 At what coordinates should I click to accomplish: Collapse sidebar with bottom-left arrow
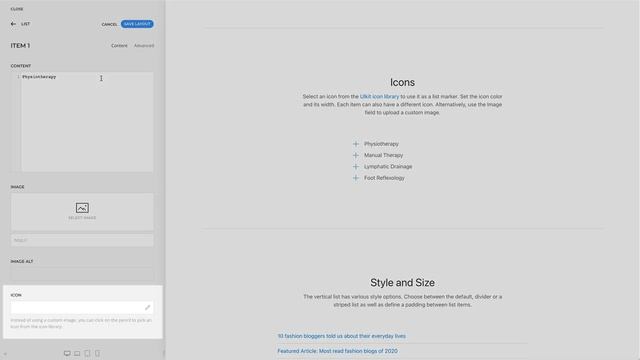pyautogui.click(x=5, y=354)
